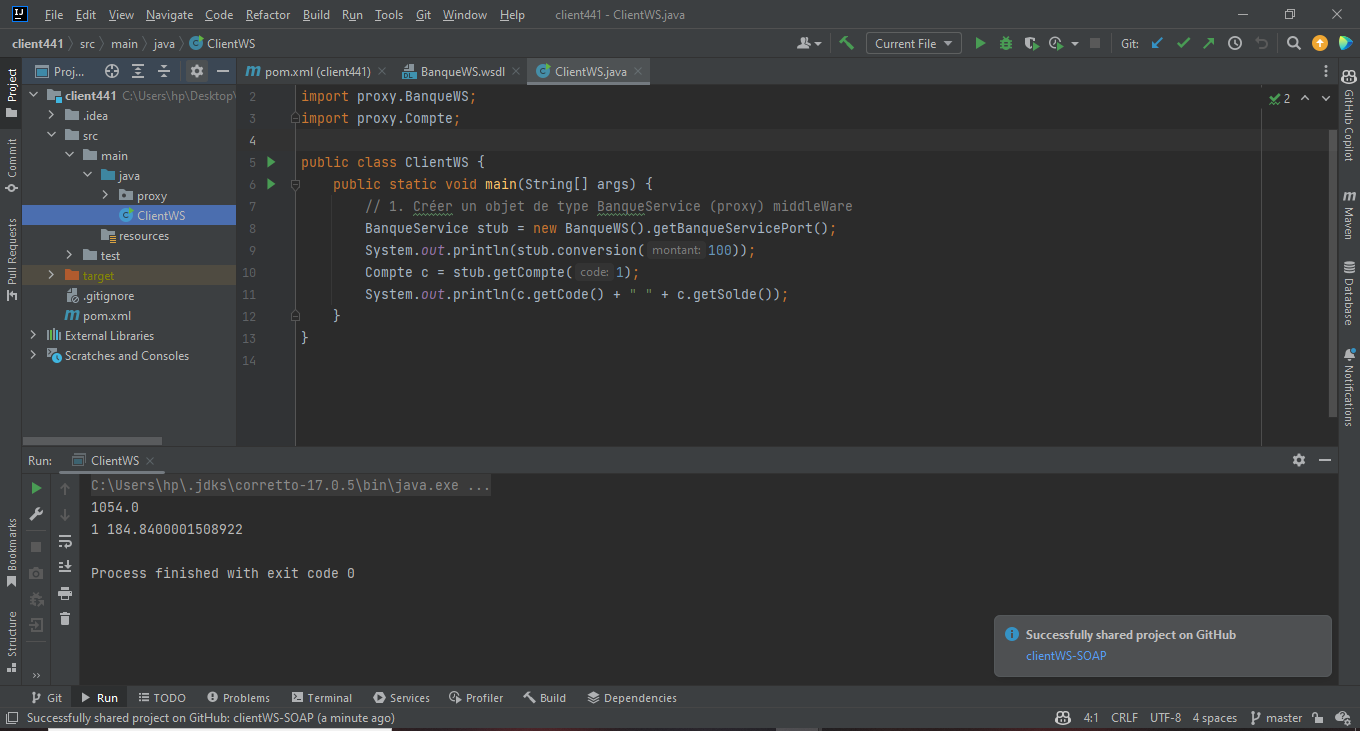Screen dimensions: 1360x731
Task: Clear the Run console with the trash icon
Action: pos(65,619)
